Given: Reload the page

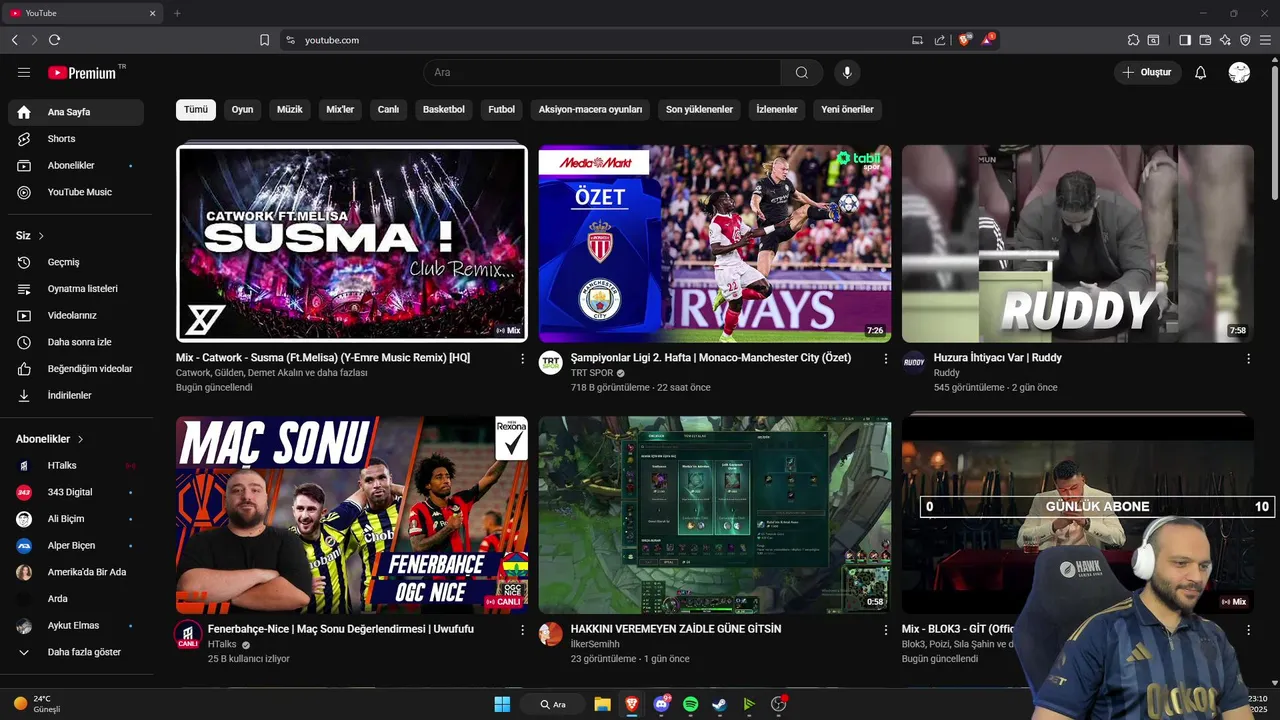Looking at the screenshot, I should (x=54, y=40).
